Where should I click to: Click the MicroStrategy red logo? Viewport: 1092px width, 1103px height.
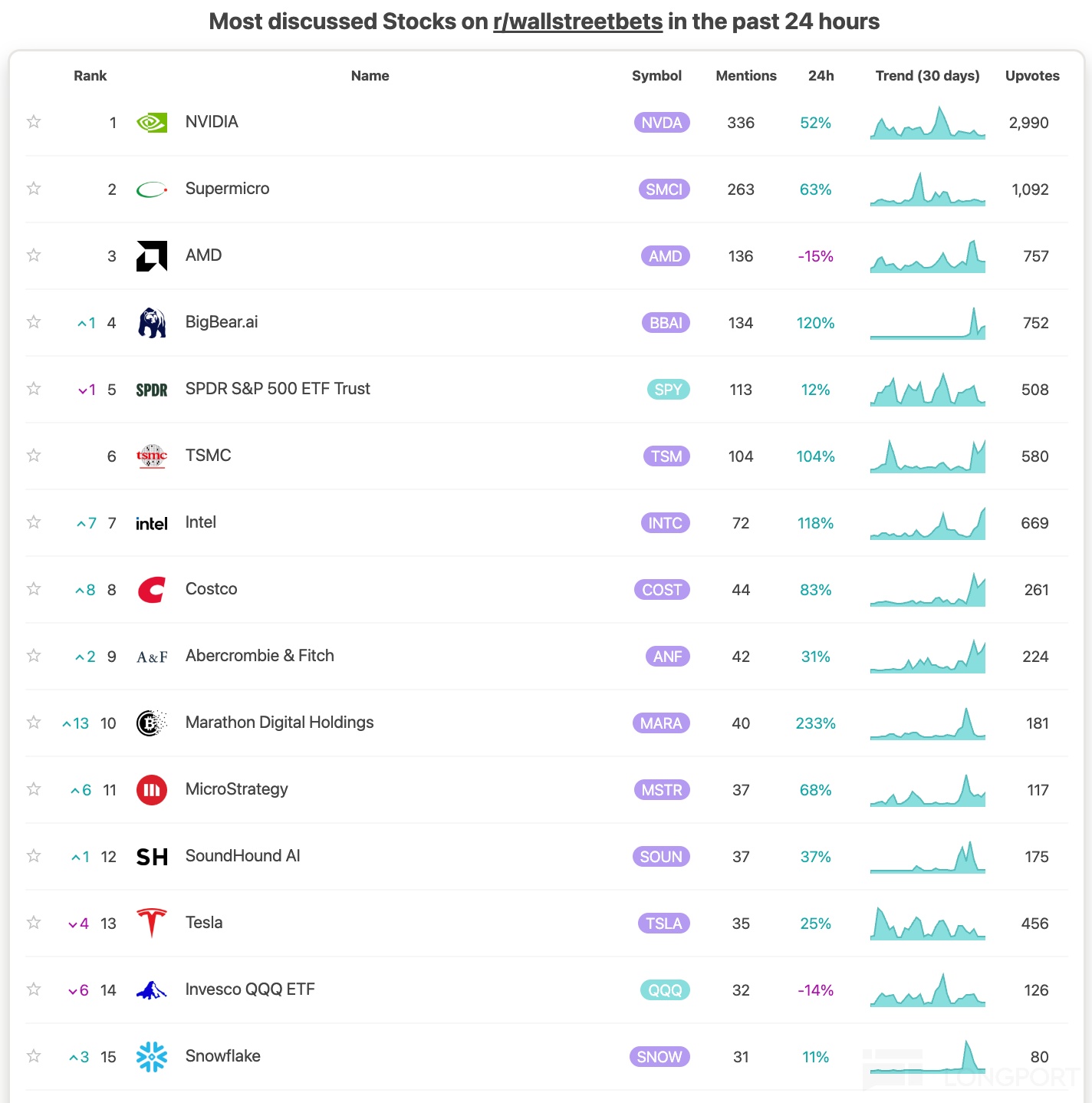(x=152, y=790)
